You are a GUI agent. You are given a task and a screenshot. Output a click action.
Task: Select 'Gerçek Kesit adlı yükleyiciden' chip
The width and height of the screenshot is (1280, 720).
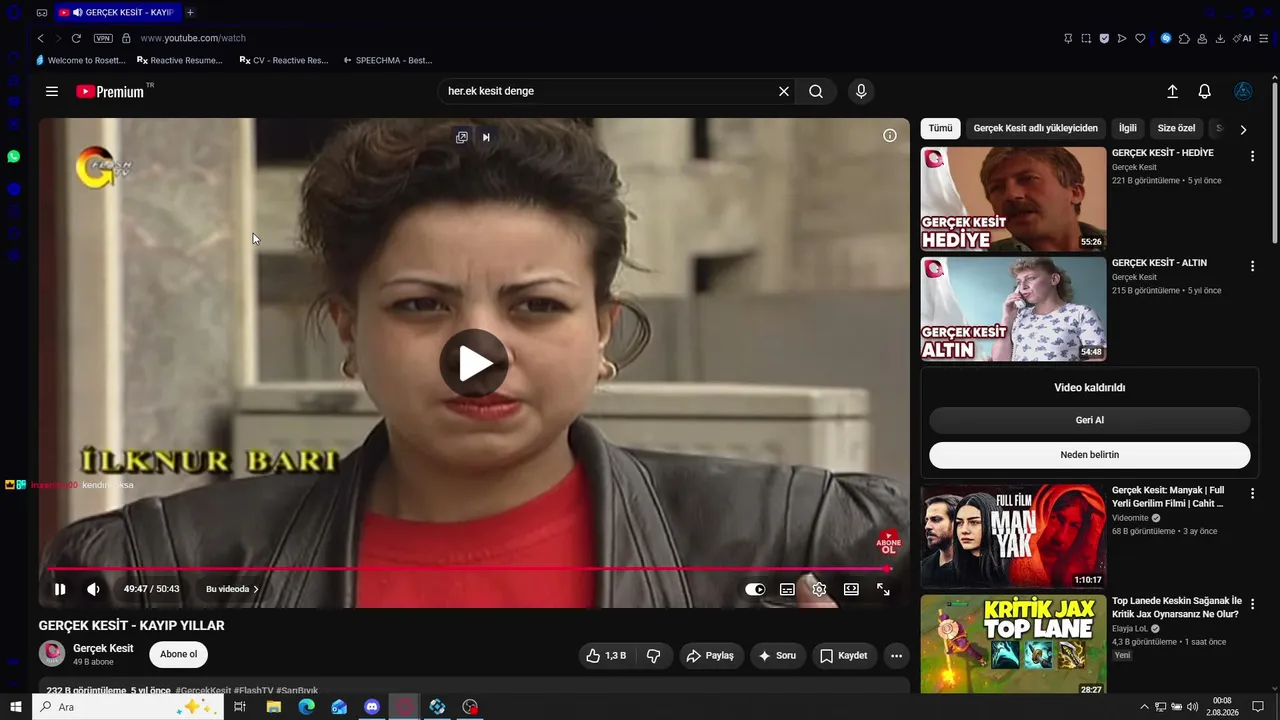1036,128
